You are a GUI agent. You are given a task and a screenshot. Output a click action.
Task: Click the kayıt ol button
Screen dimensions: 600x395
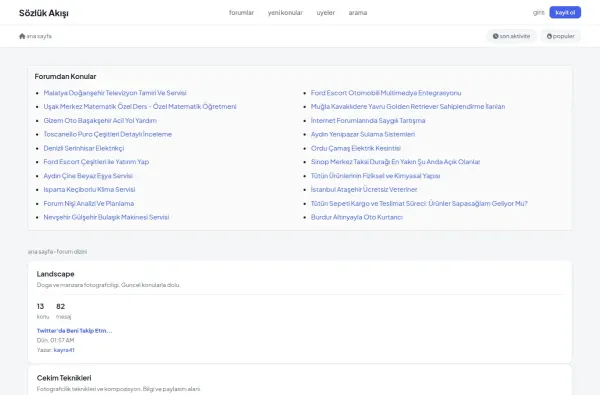pyautogui.click(x=565, y=12)
